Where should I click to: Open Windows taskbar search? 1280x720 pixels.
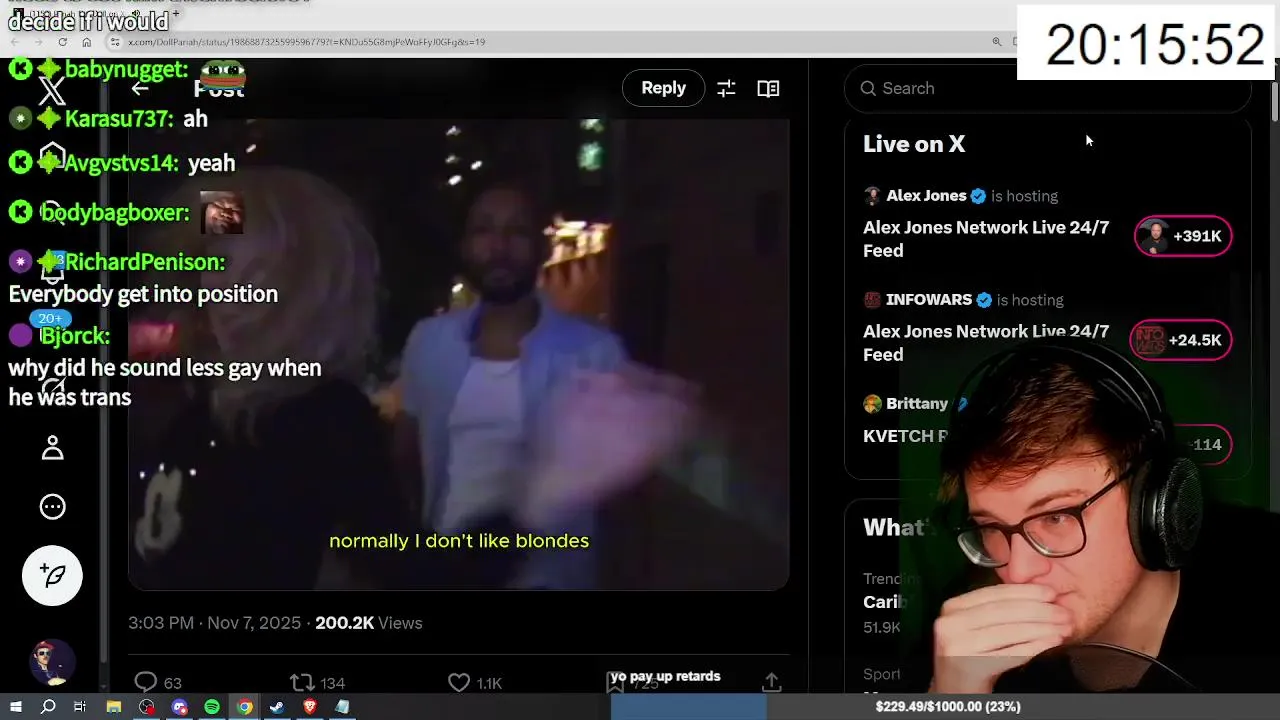click(x=48, y=707)
